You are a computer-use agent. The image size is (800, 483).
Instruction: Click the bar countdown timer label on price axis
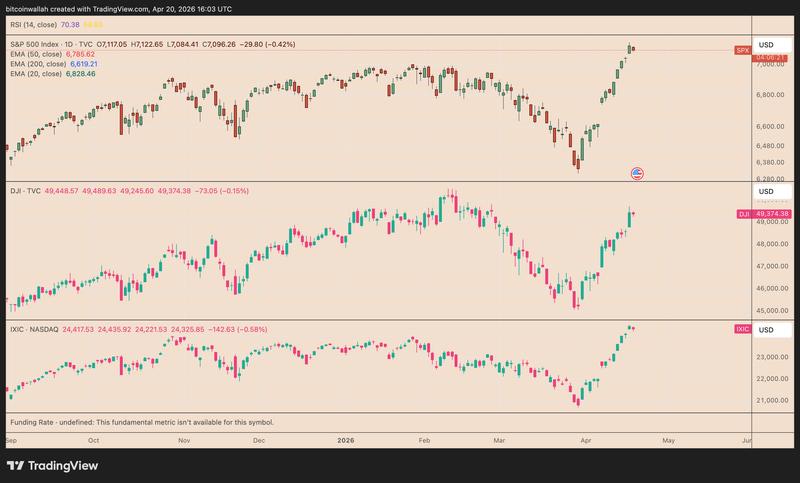click(772, 58)
